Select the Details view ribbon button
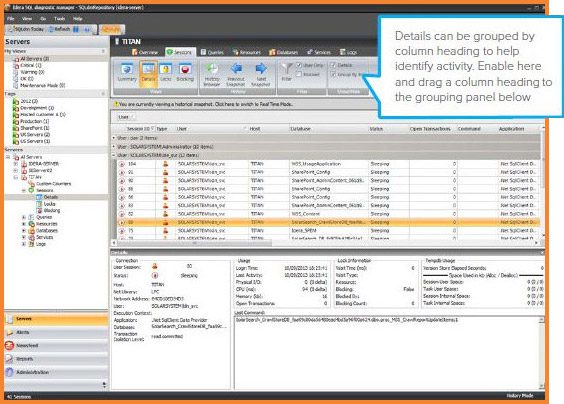Image resolution: width=564 pixels, height=404 pixels. pyautogui.click(x=148, y=73)
